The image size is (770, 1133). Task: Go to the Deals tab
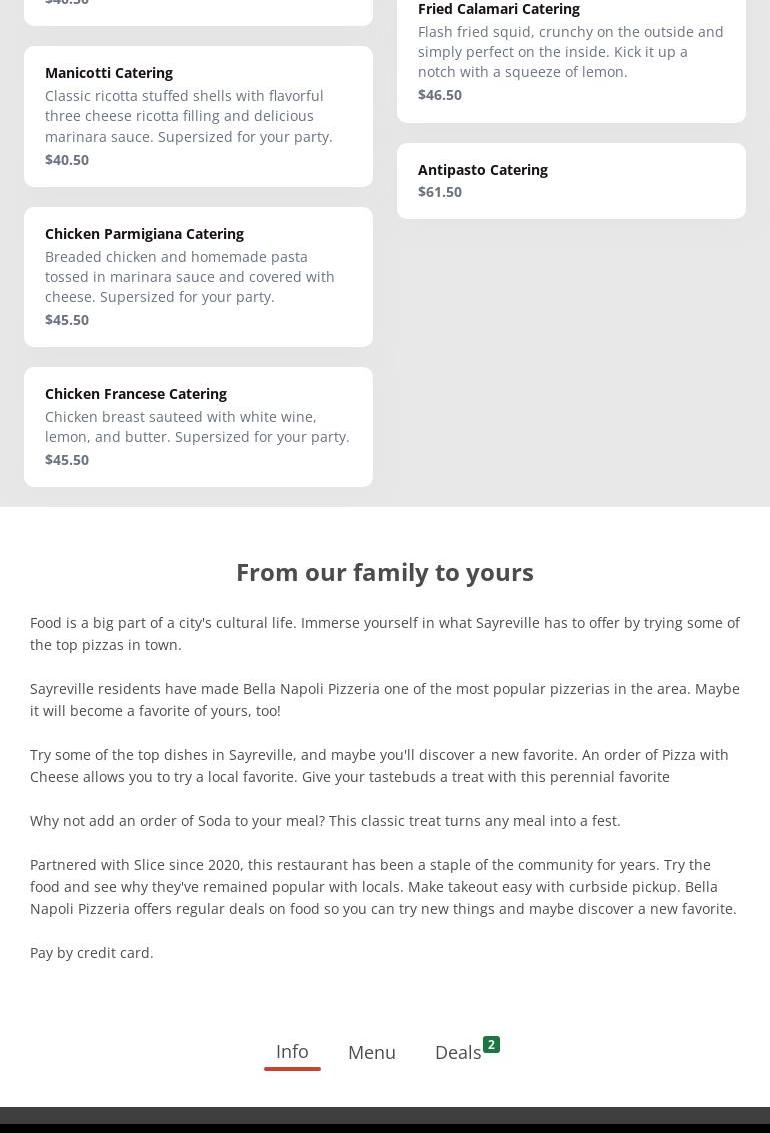click(458, 1052)
